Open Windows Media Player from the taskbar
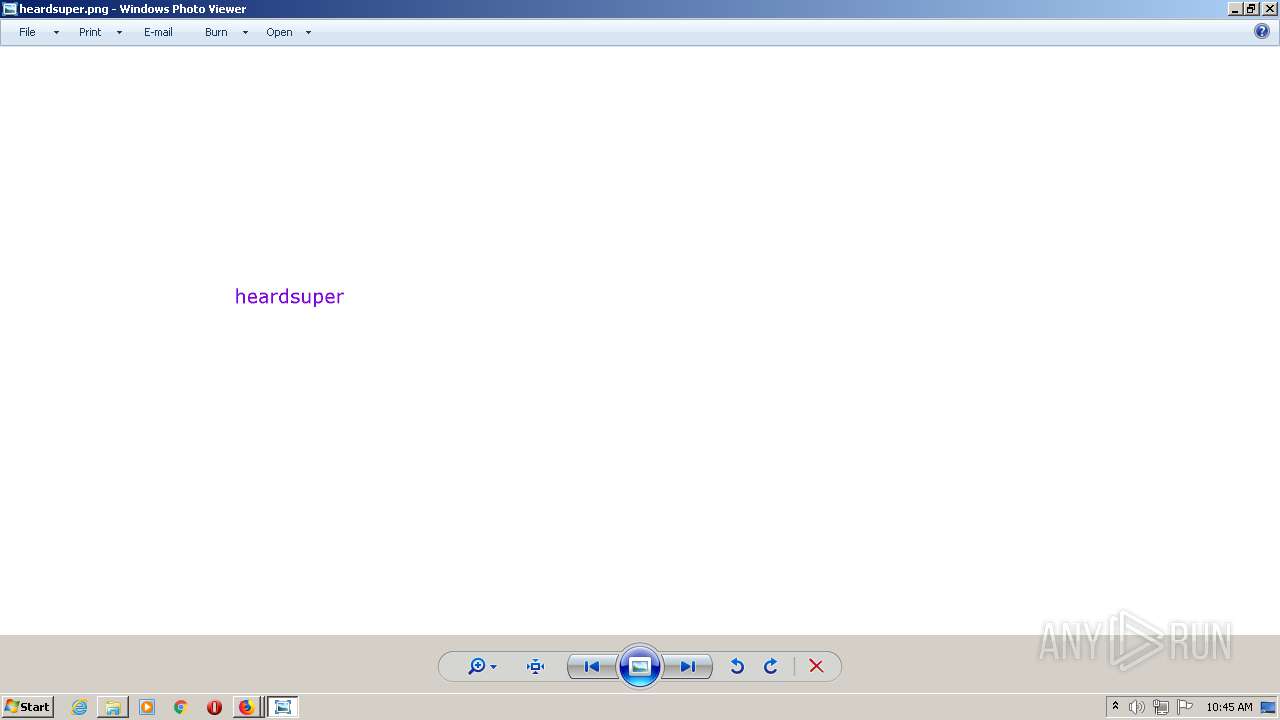This screenshot has height=720, width=1280. (x=147, y=707)
